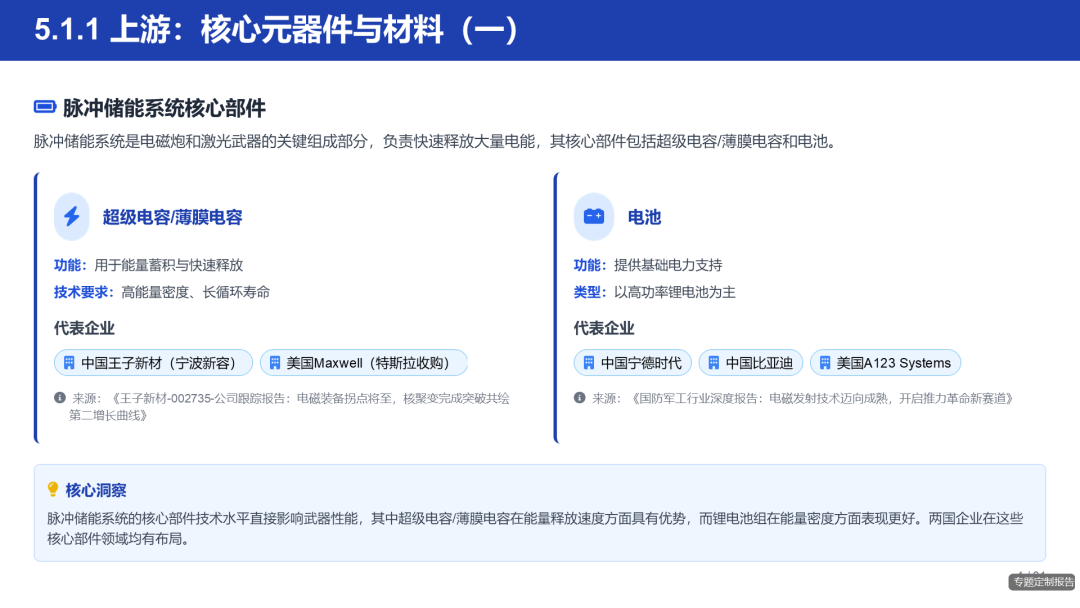Screen dimensions: 1080x608
Task: Select the lightning bolt icon beside 超级电容/薄膜电容
Action: [71, 217]
